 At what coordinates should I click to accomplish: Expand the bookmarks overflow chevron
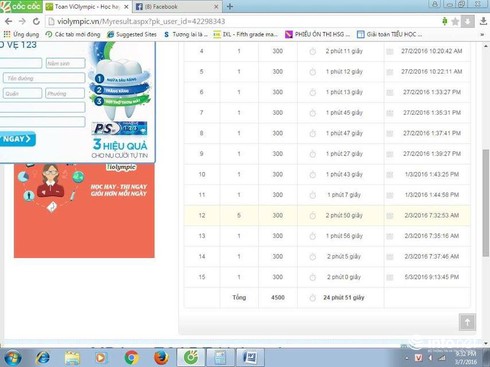pos(482,34)
